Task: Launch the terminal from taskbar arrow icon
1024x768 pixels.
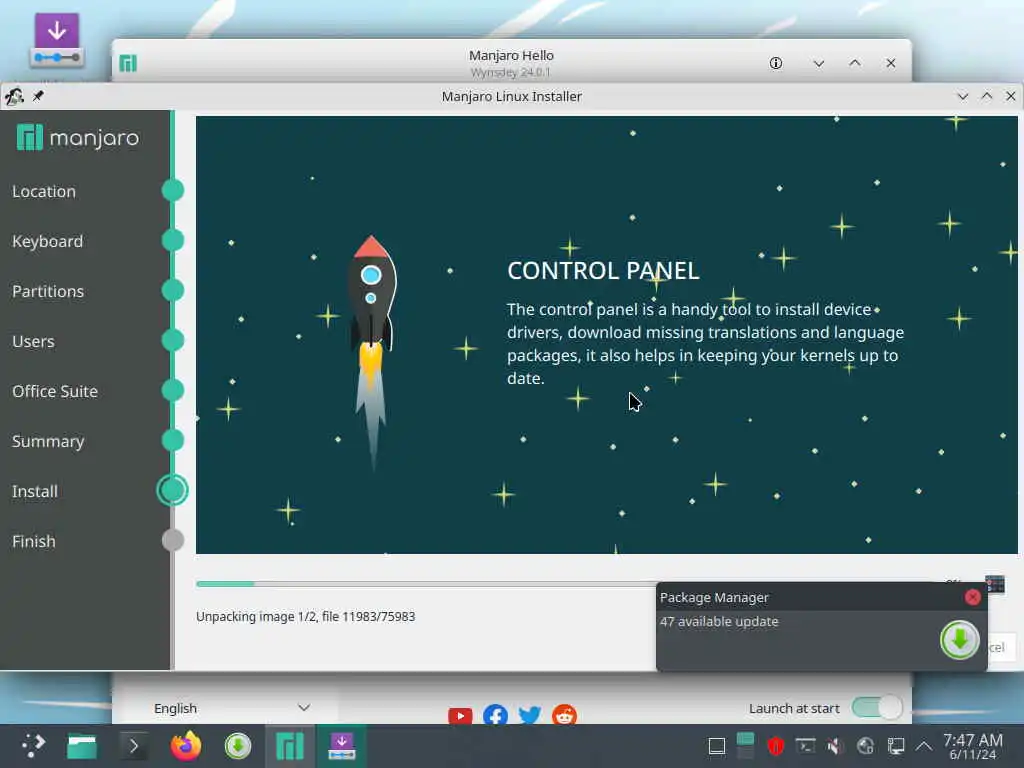Action: 134,746
